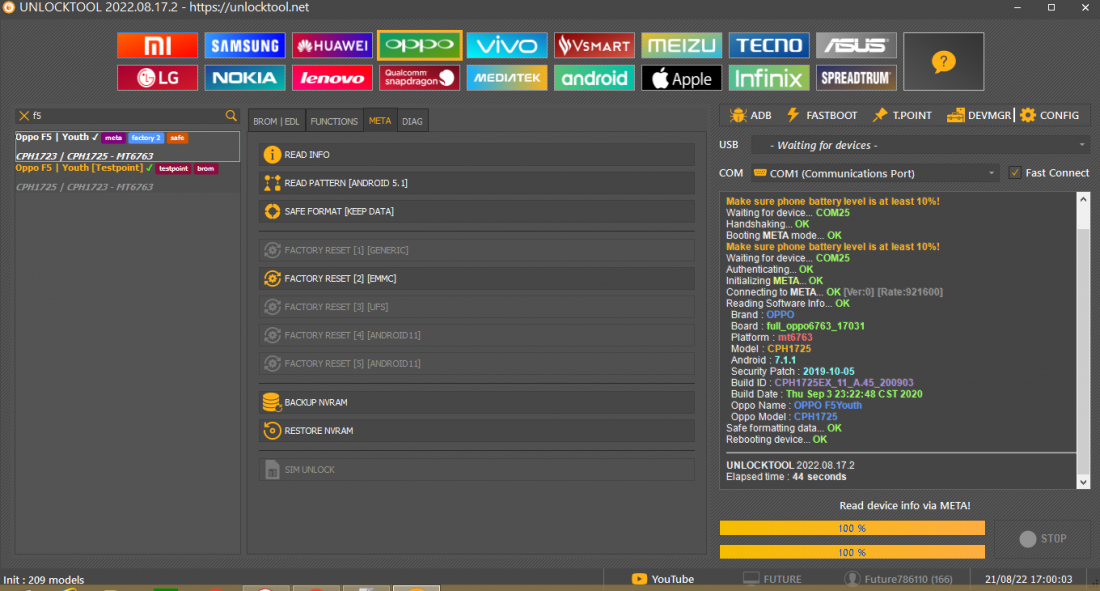Choose the Meizu brand logo
The width and height of the screenshot is (1100, 591).
[x=681, y=46]
